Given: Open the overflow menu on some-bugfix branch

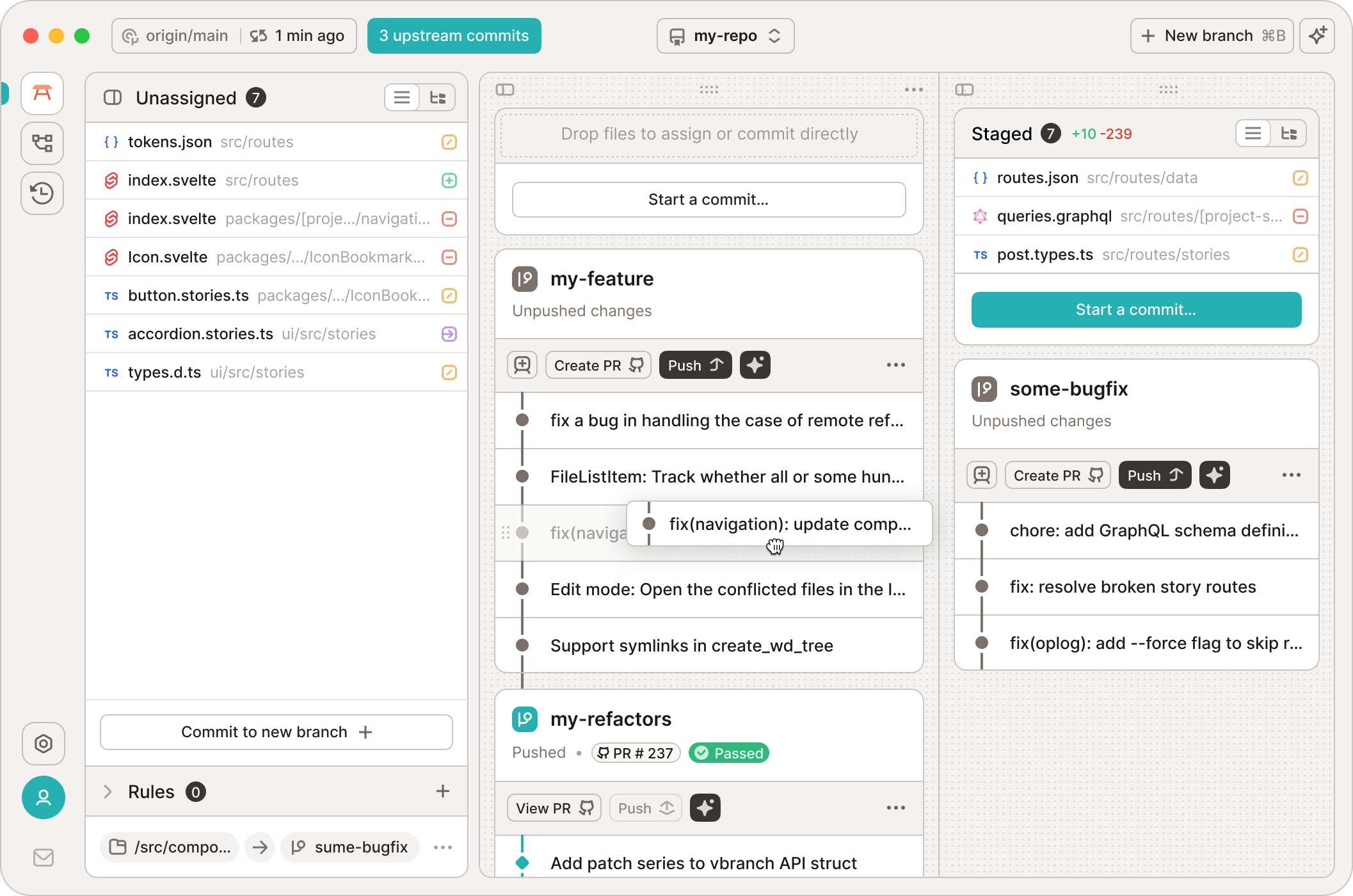Looking at the screenshot, I should click(x=1291, y=475).
